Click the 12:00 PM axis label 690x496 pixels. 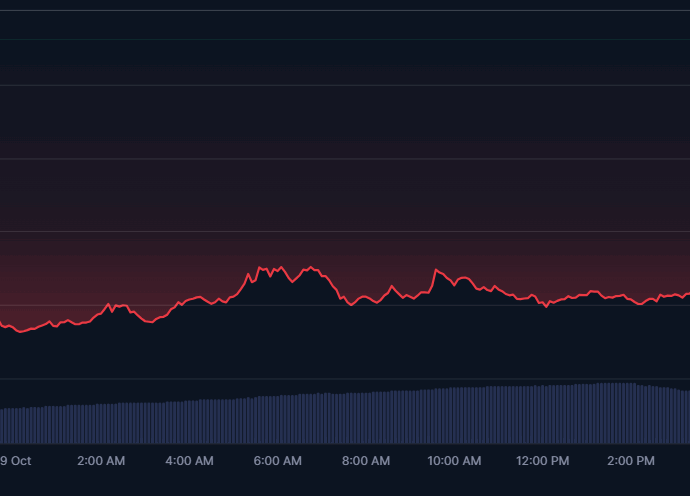point(543,461)
